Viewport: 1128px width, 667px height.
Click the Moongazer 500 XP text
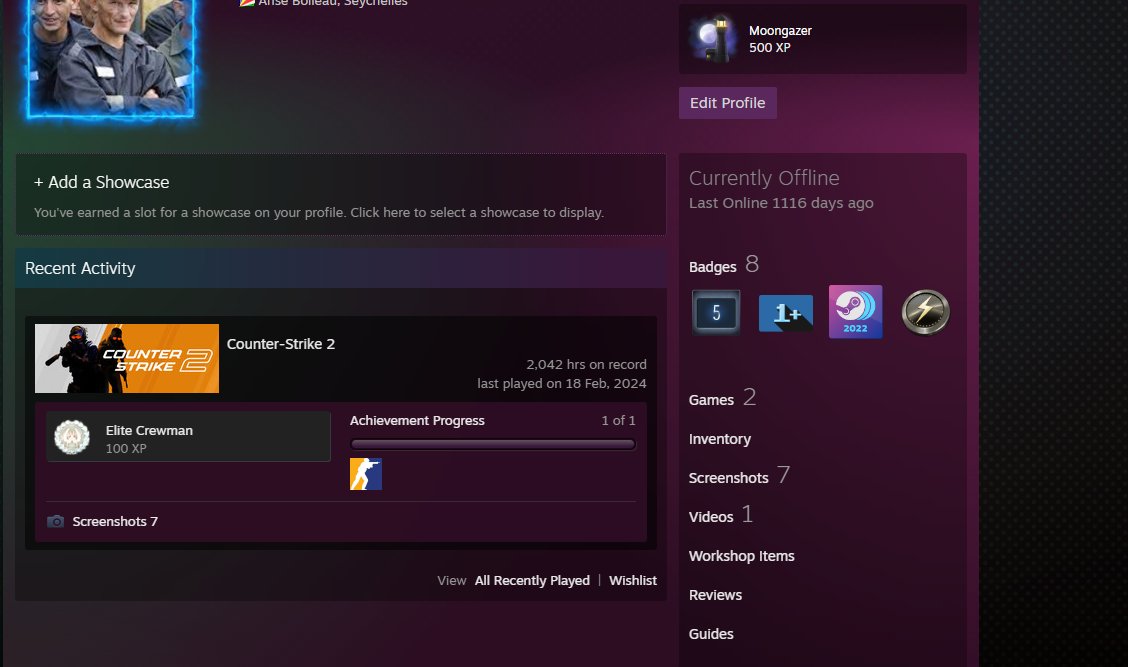780,39
